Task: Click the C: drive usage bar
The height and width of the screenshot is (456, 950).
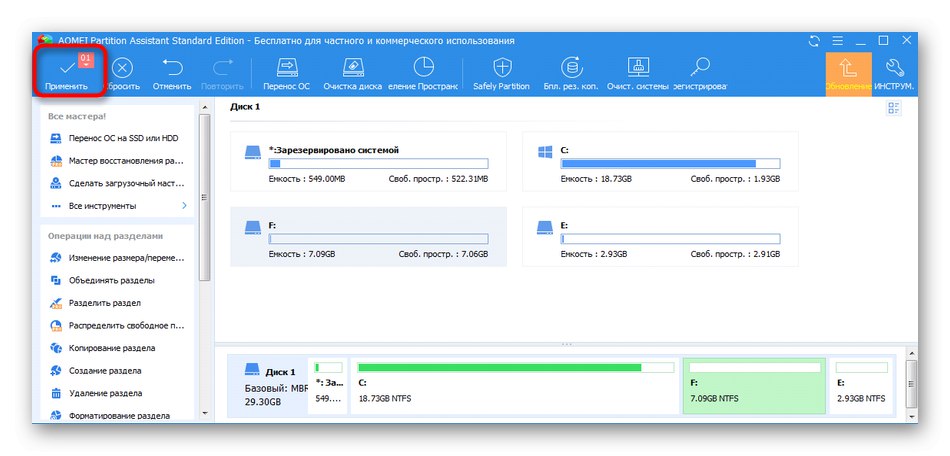Action: (x=670, y=164)
